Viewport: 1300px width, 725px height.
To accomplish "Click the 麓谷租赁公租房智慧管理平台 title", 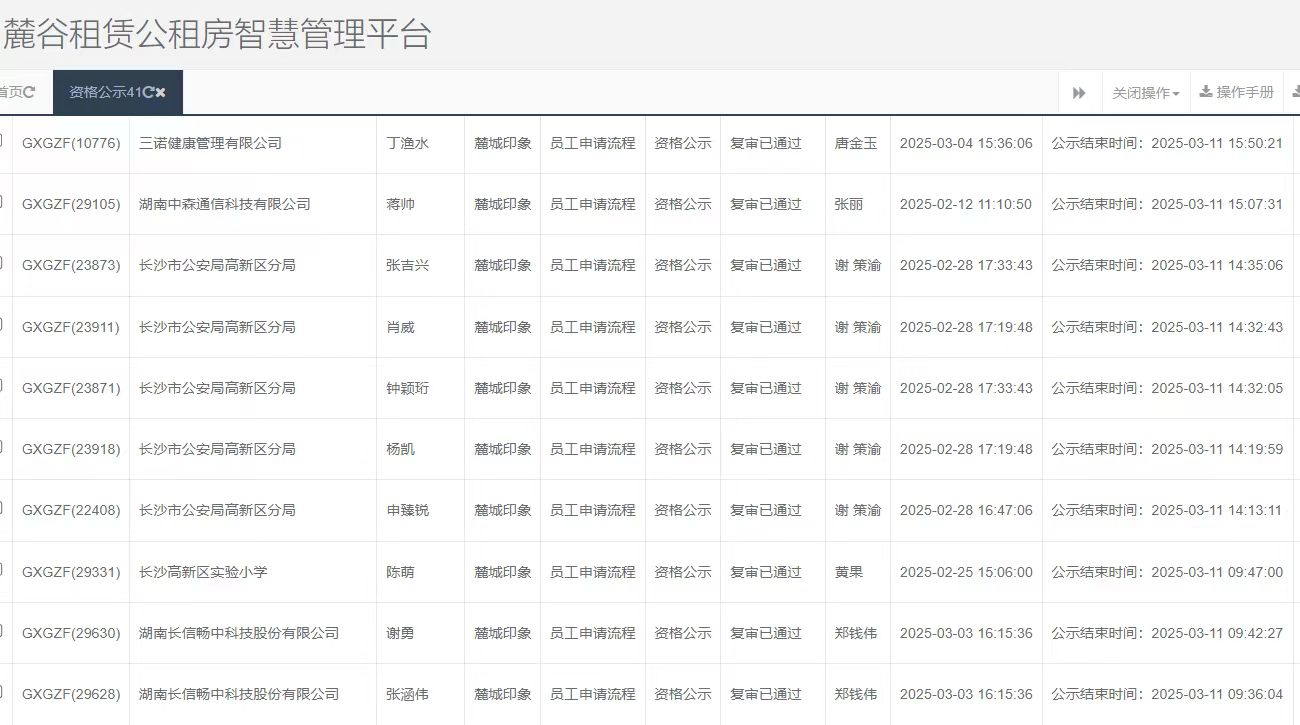I will tap(218, 33).
